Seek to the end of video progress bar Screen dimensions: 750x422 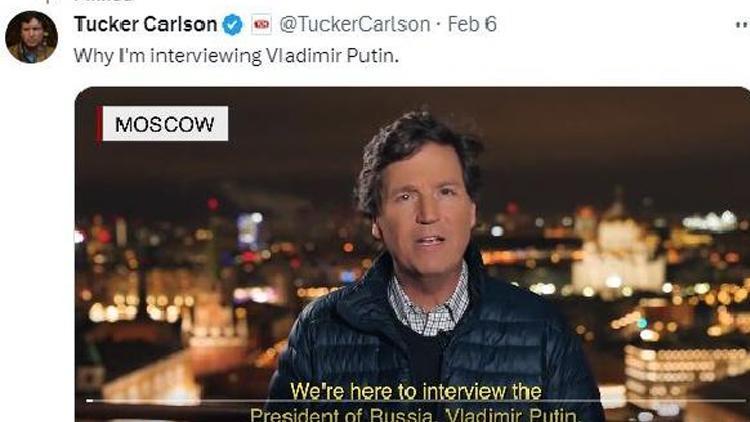click(x=744, y=401)
